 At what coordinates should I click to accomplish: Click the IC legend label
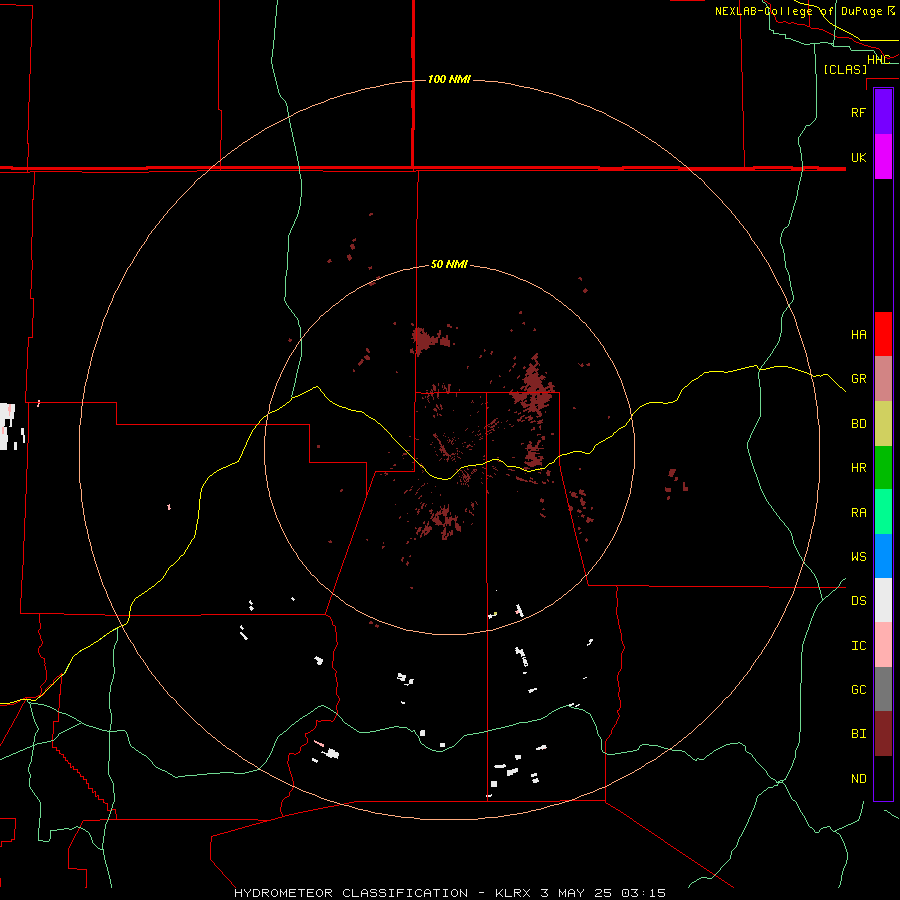pyautogui.click(x=858, y=646)
